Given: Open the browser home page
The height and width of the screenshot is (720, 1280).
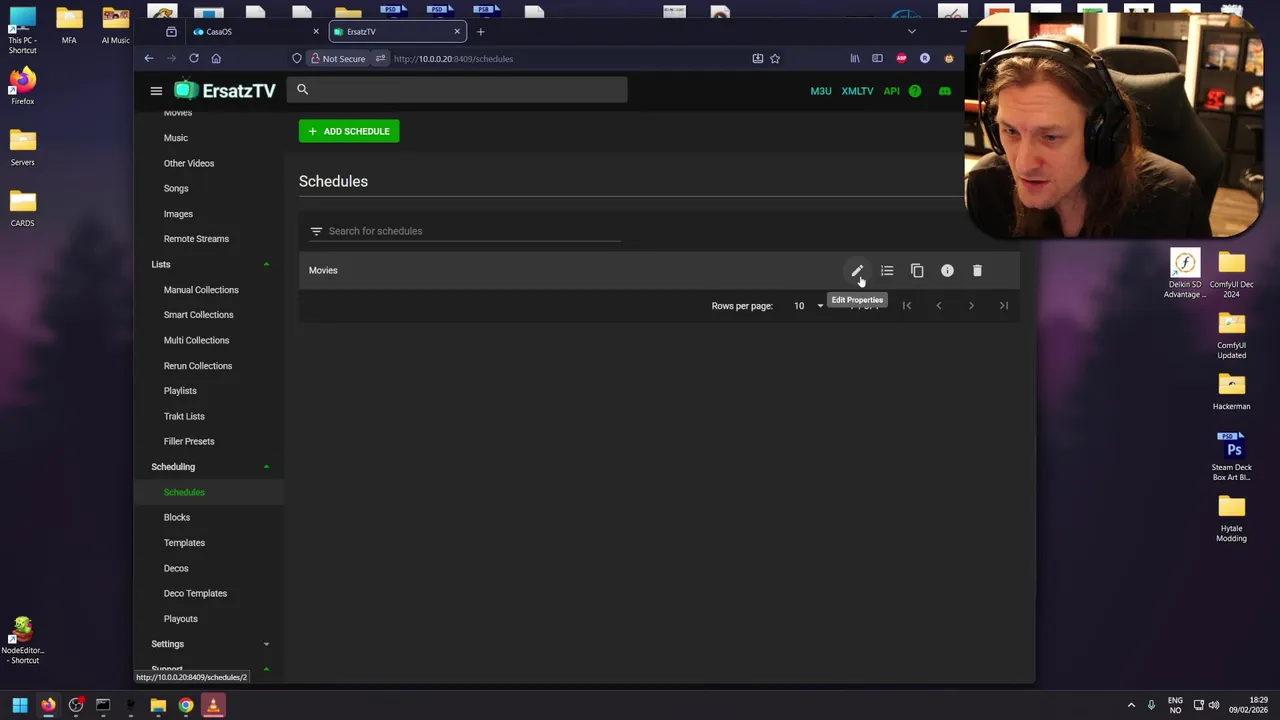Looking at the screenshot, I should click(x=216, y=58).
